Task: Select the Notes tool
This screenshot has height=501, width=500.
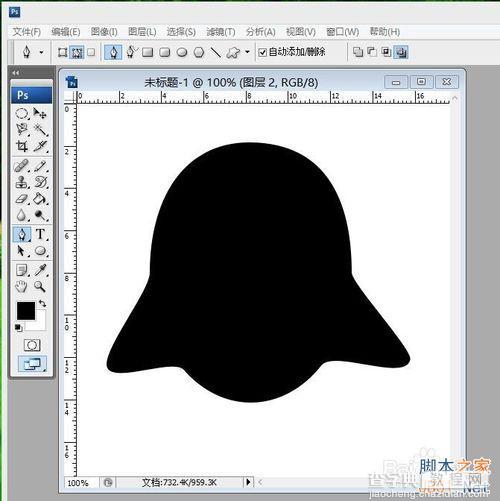Action: click(x=22, y=270)
